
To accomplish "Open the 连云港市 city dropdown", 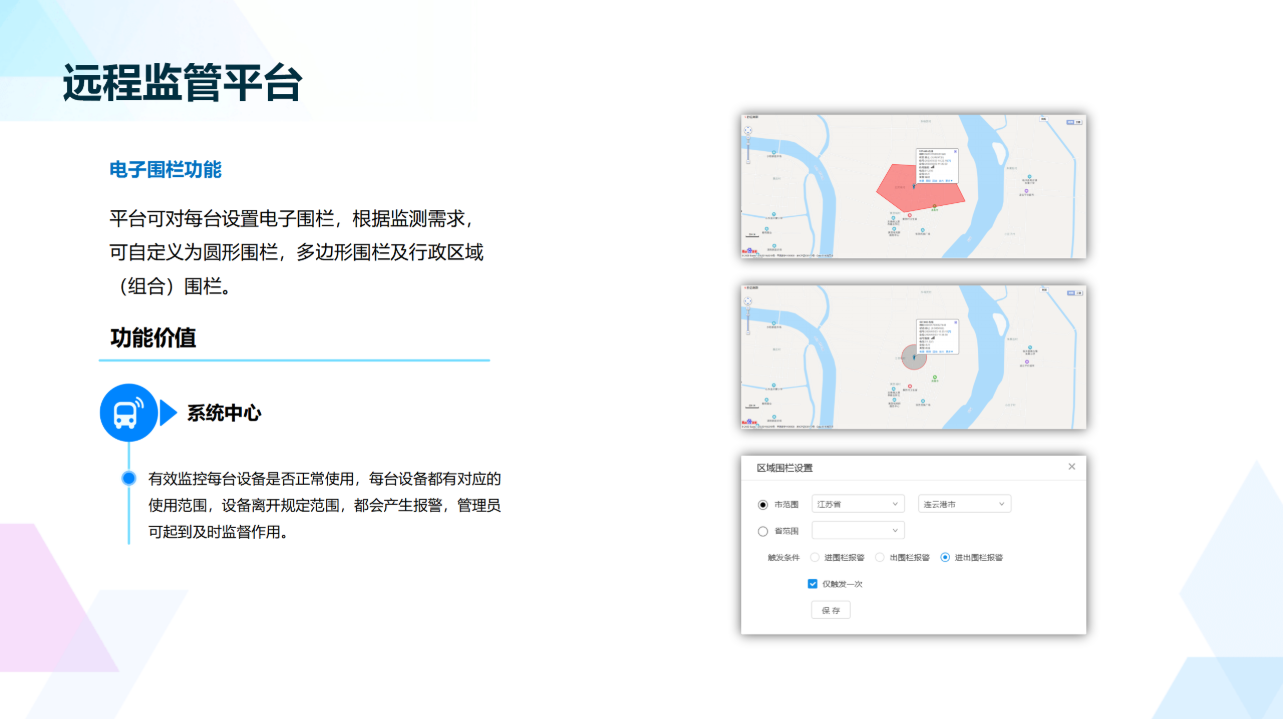I will [x=964, y=504].
